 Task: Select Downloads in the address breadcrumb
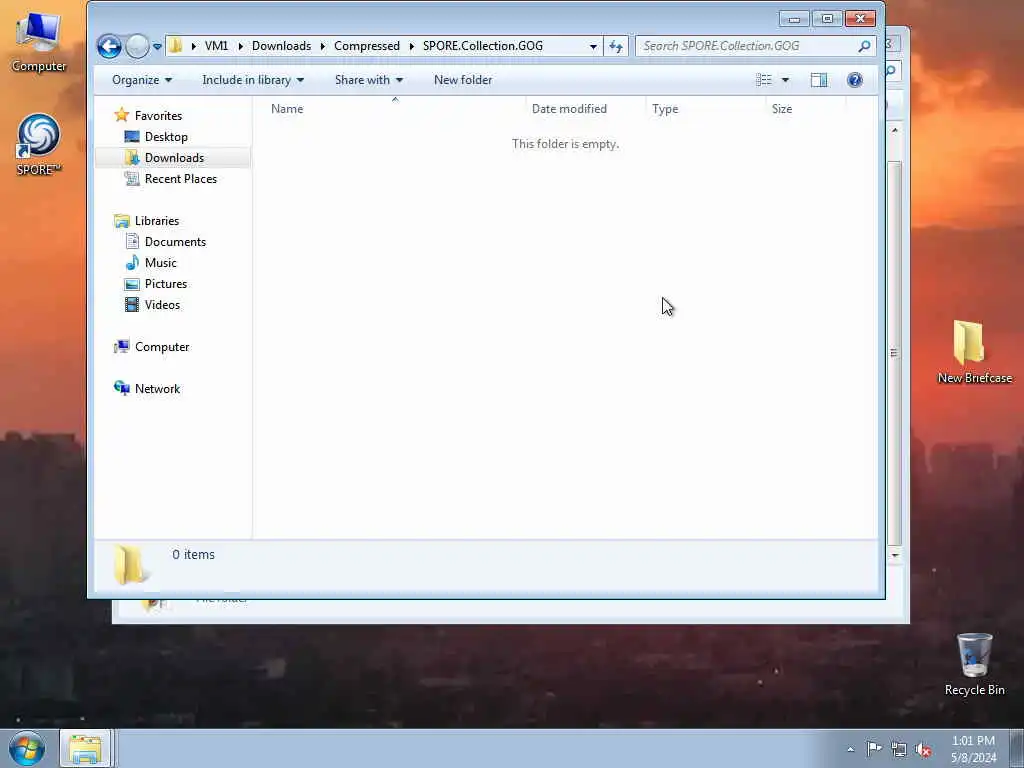point(281,46)
